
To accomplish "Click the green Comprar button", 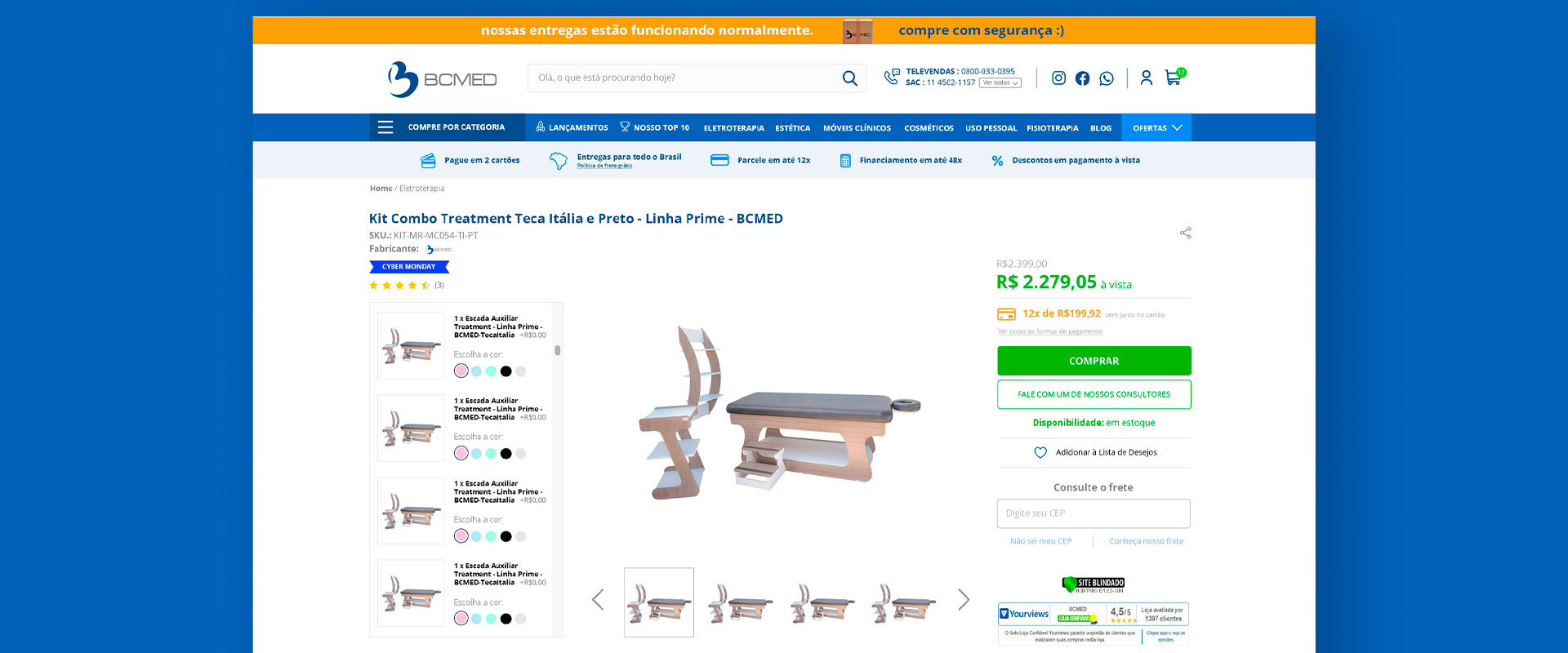I will [1094, 361].
